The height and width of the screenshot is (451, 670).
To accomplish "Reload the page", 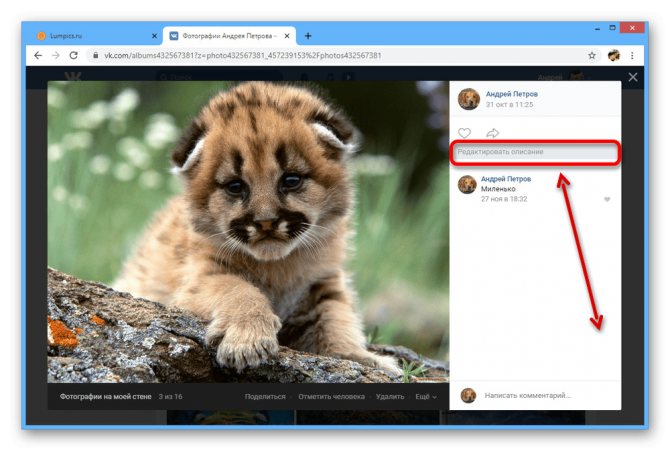I will pyautogui.click(x=73, y=56).
